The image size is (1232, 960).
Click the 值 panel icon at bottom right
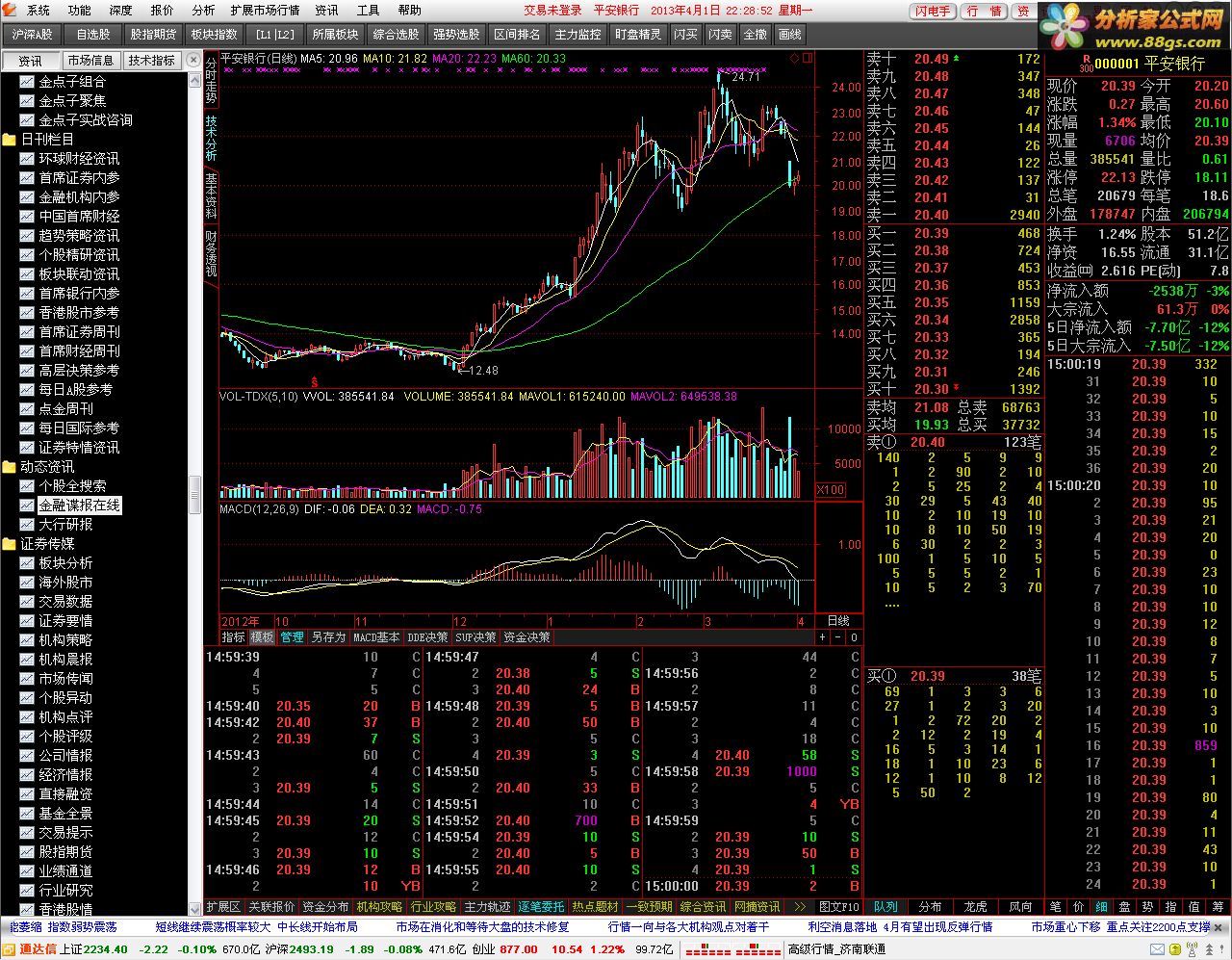(1193, 907)
